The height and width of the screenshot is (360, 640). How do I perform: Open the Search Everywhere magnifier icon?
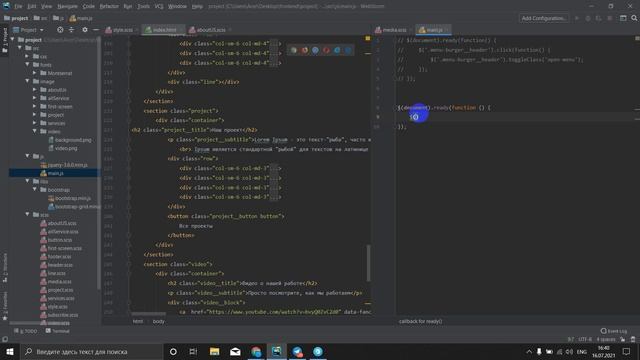click(634, 18)
